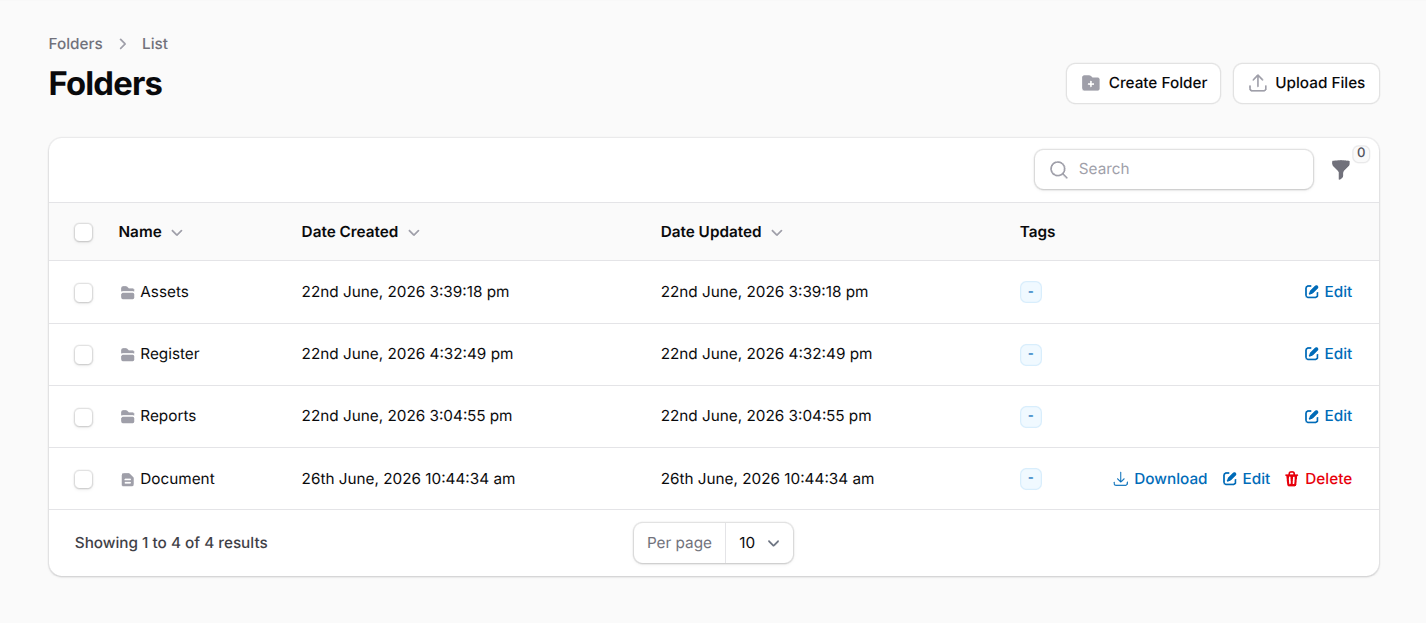
Task: Click the folder icon beside Register
Action: [127, 355]
